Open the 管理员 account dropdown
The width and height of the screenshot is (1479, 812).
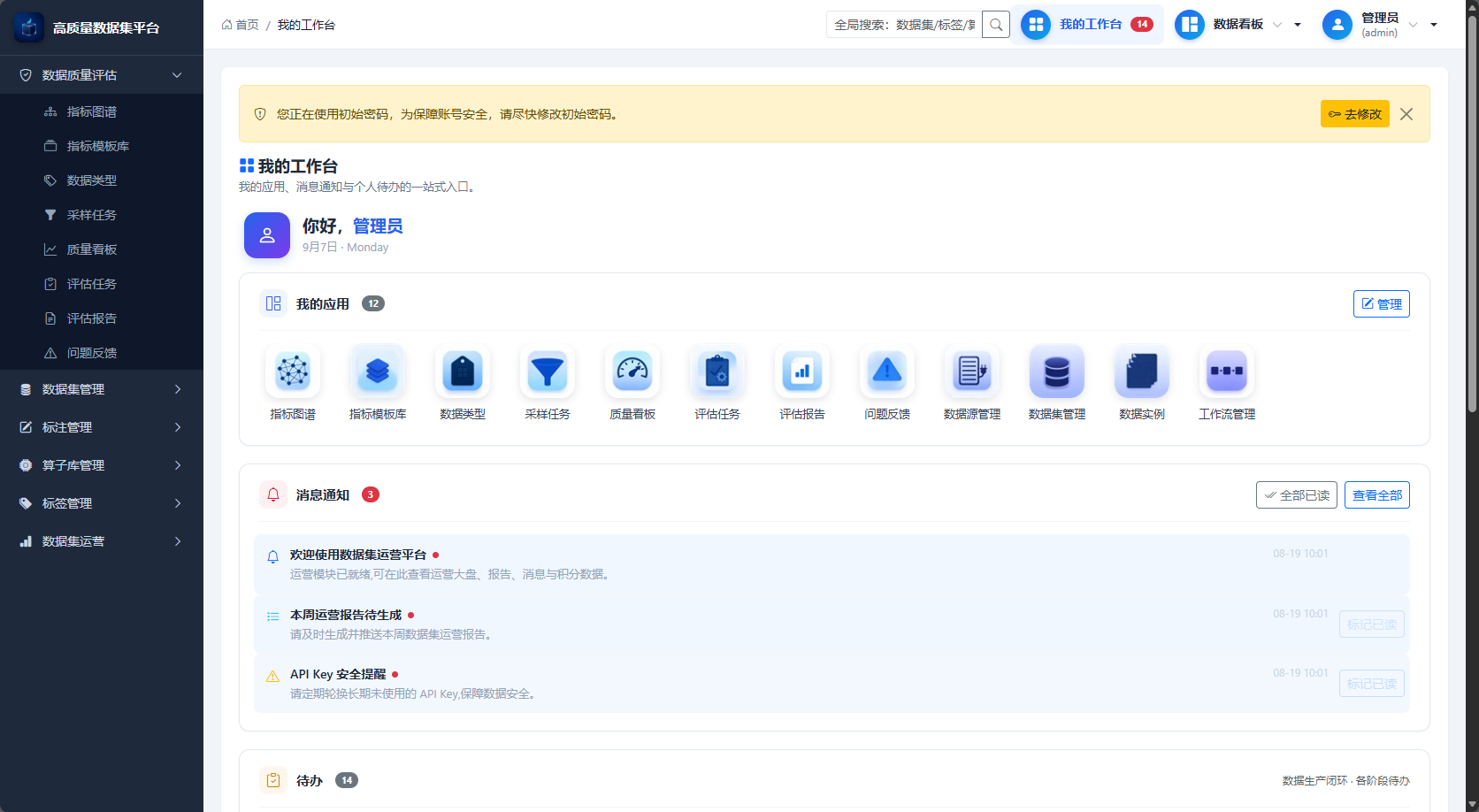(x=1380, y=25)
